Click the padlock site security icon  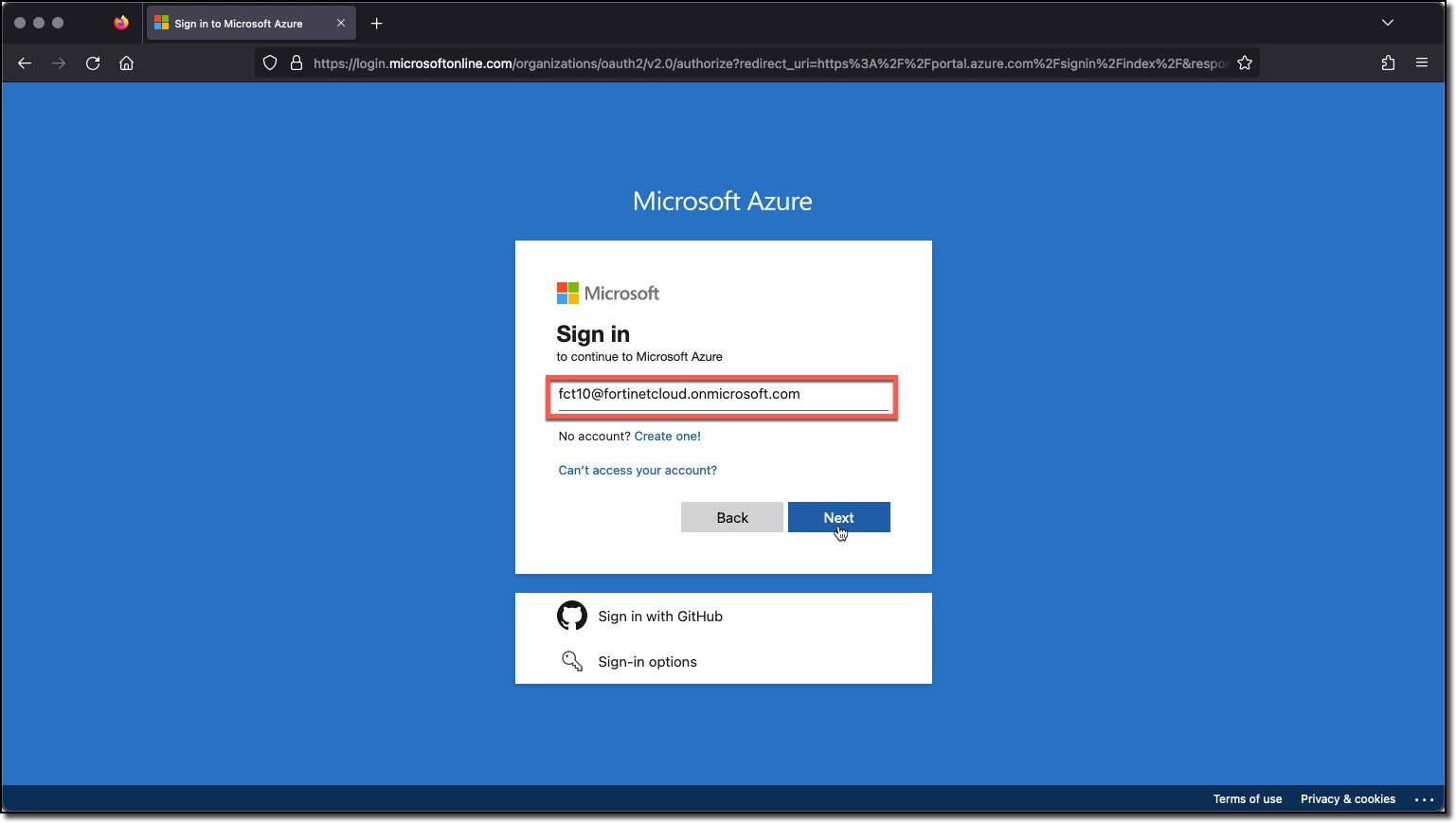(297, 63)
